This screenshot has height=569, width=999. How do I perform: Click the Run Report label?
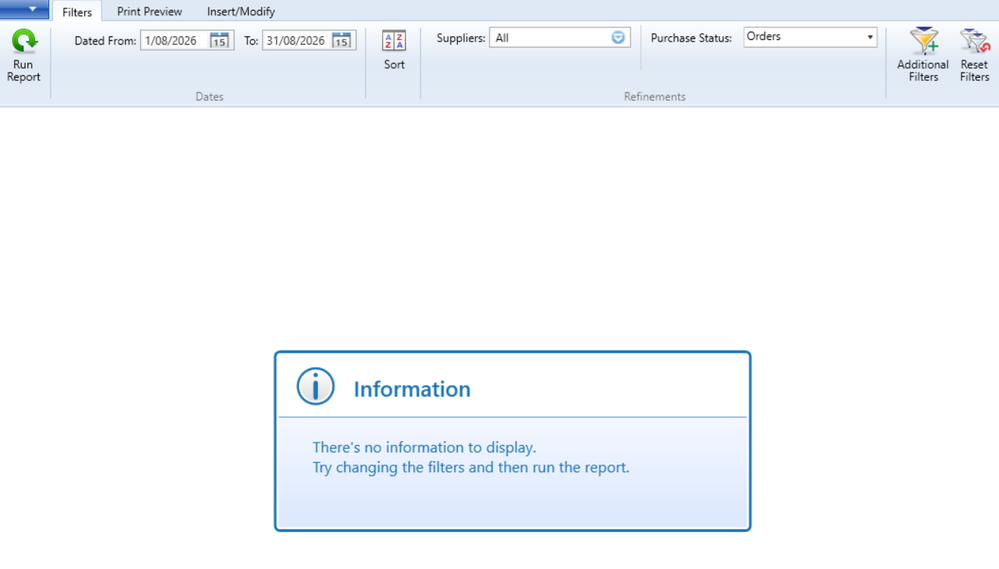(24, 71)
